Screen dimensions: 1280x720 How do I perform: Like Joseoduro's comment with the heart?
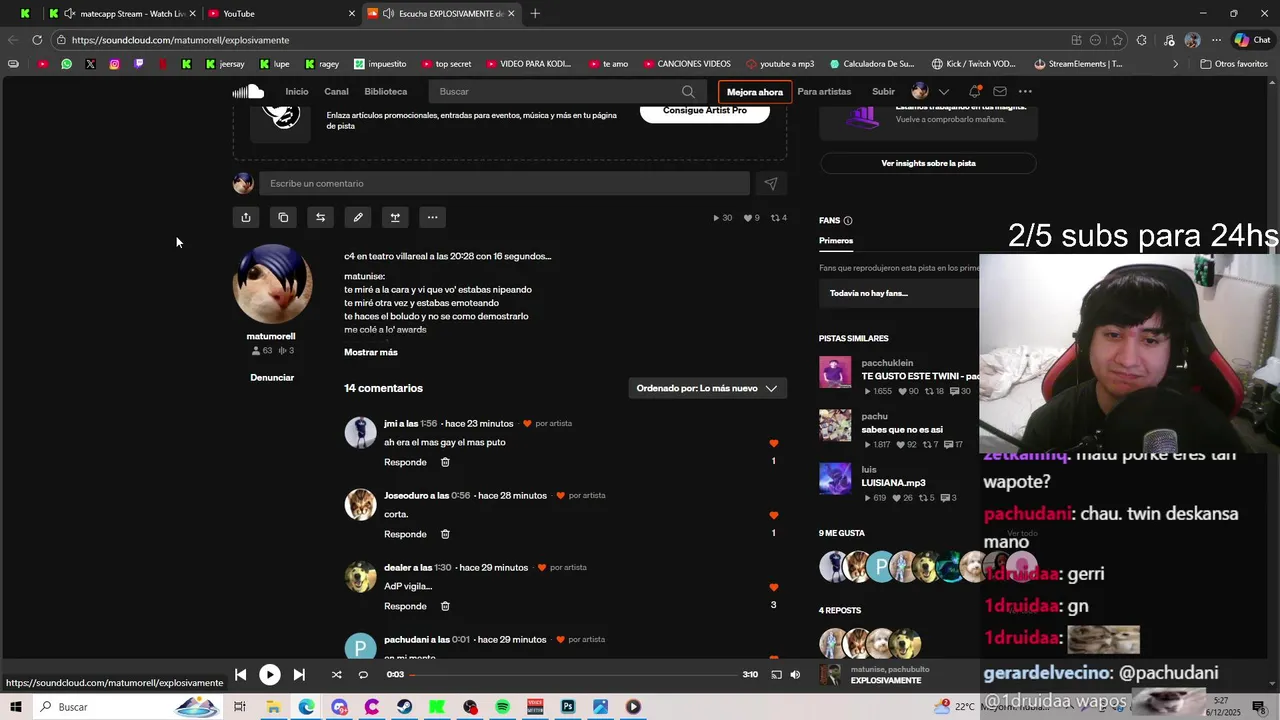click(x=773, y=515)
